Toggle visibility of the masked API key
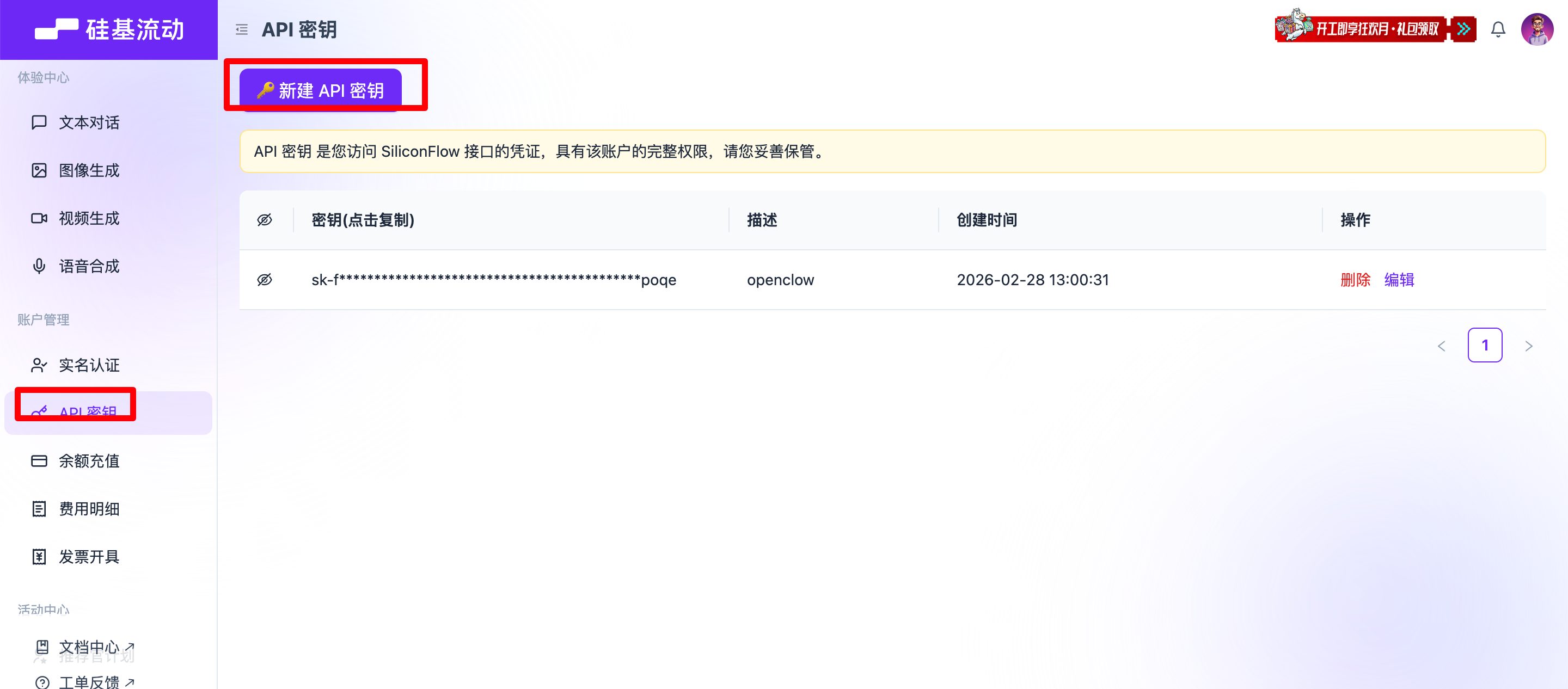Screen dimensions: 1568x689 [x=265, y=279]
